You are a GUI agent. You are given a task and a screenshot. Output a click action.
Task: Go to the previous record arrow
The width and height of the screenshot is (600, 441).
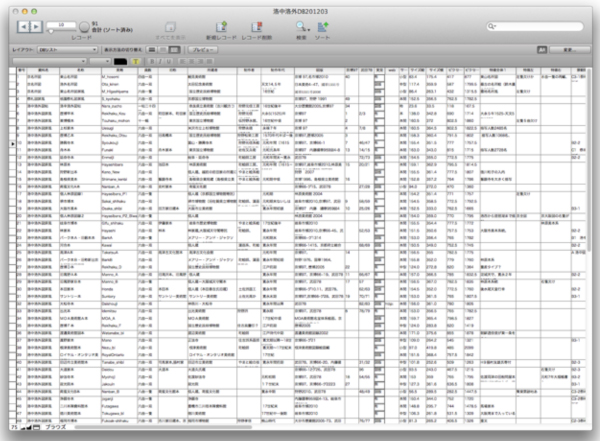(x=23, y=27)
